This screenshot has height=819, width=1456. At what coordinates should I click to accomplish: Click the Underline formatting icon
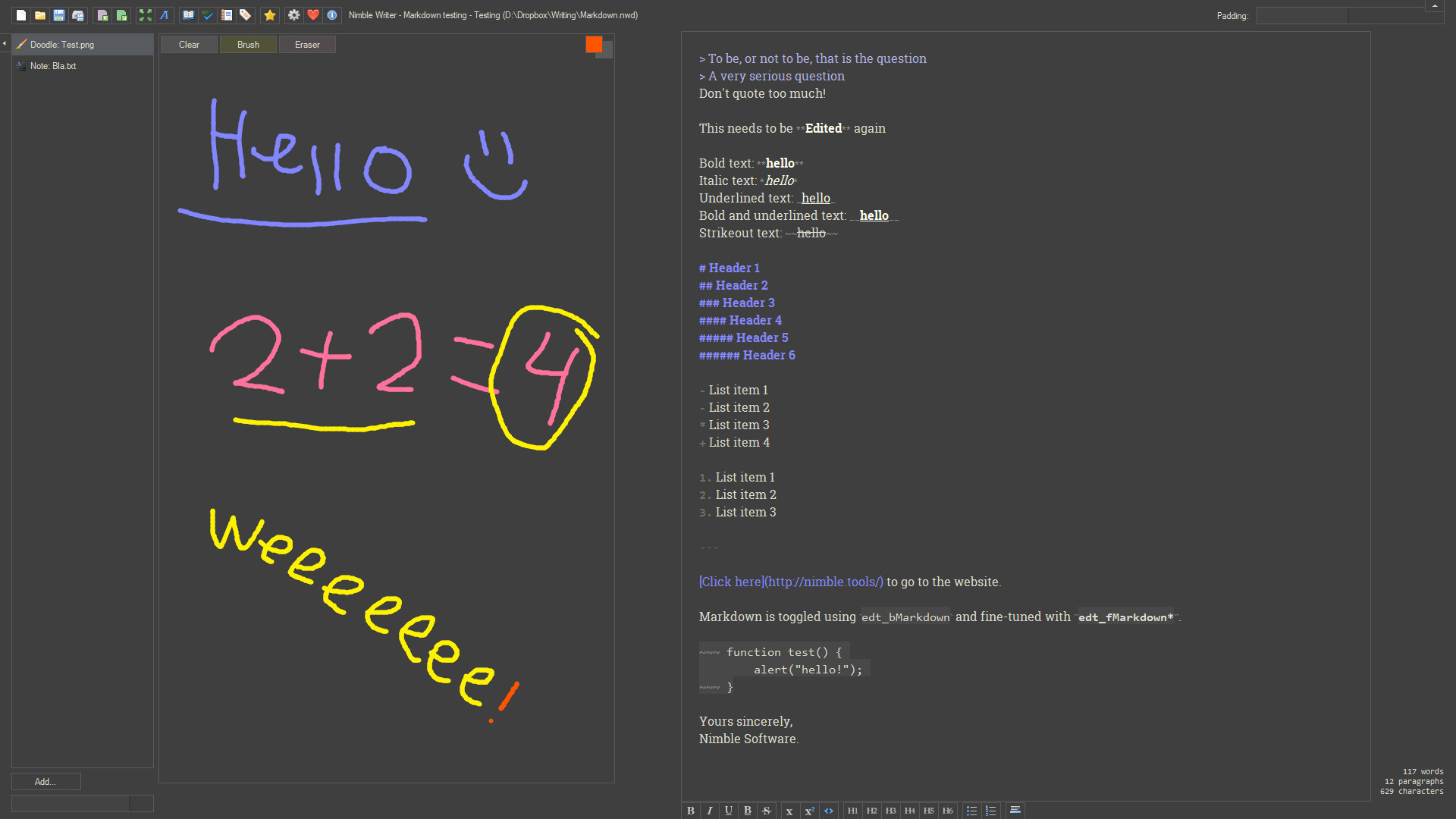point(727,810)
